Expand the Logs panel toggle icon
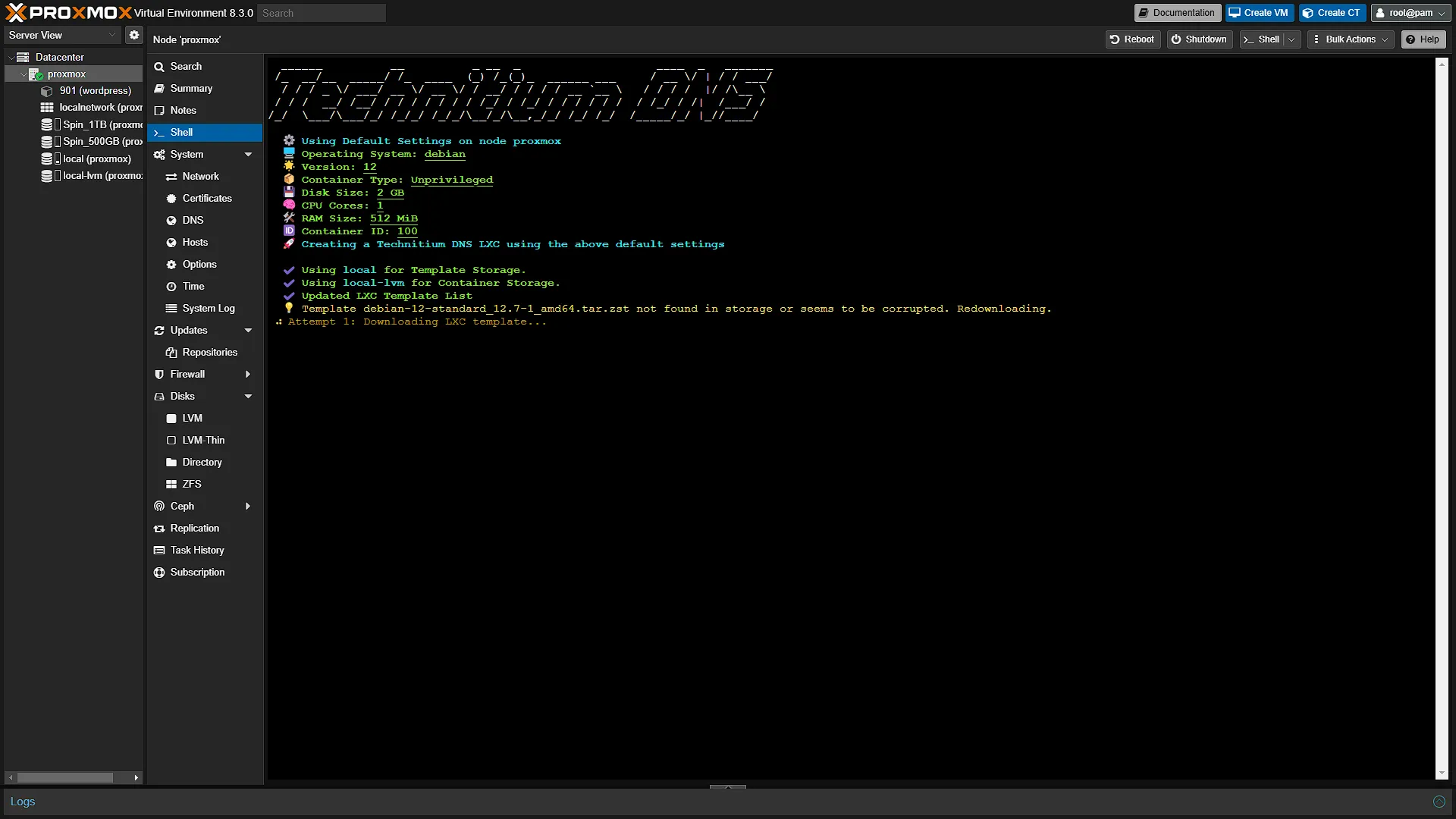The width and height of the screenshot is (1456, 819). [x=1439, y=802]
